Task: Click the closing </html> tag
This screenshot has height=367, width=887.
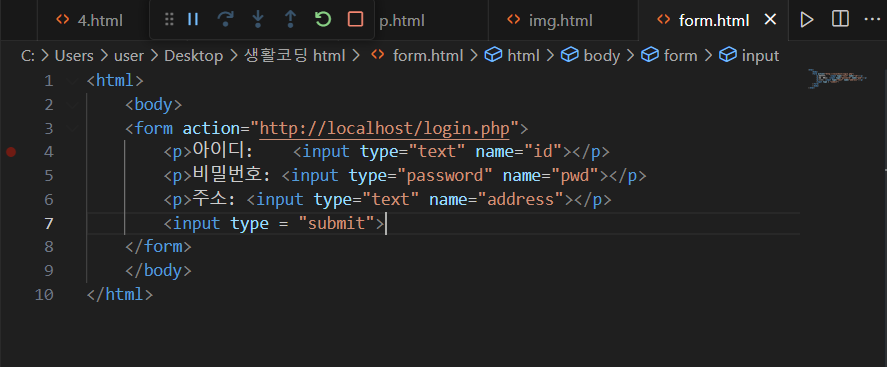Action: tap(120, 295)
